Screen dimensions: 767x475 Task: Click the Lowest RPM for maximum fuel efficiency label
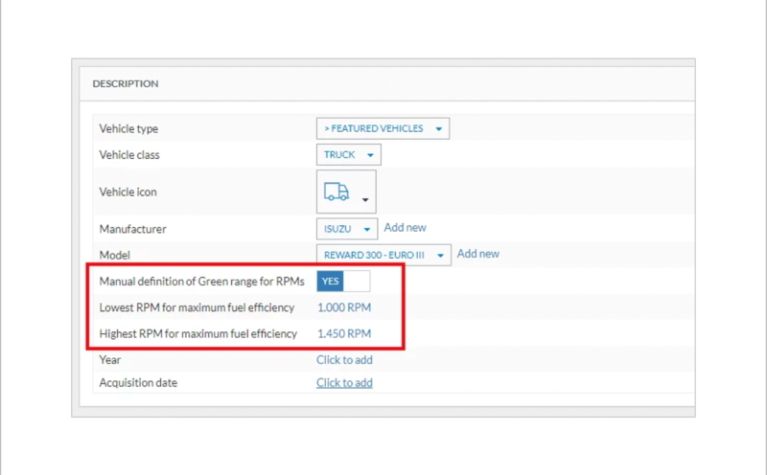coord(197,308)
